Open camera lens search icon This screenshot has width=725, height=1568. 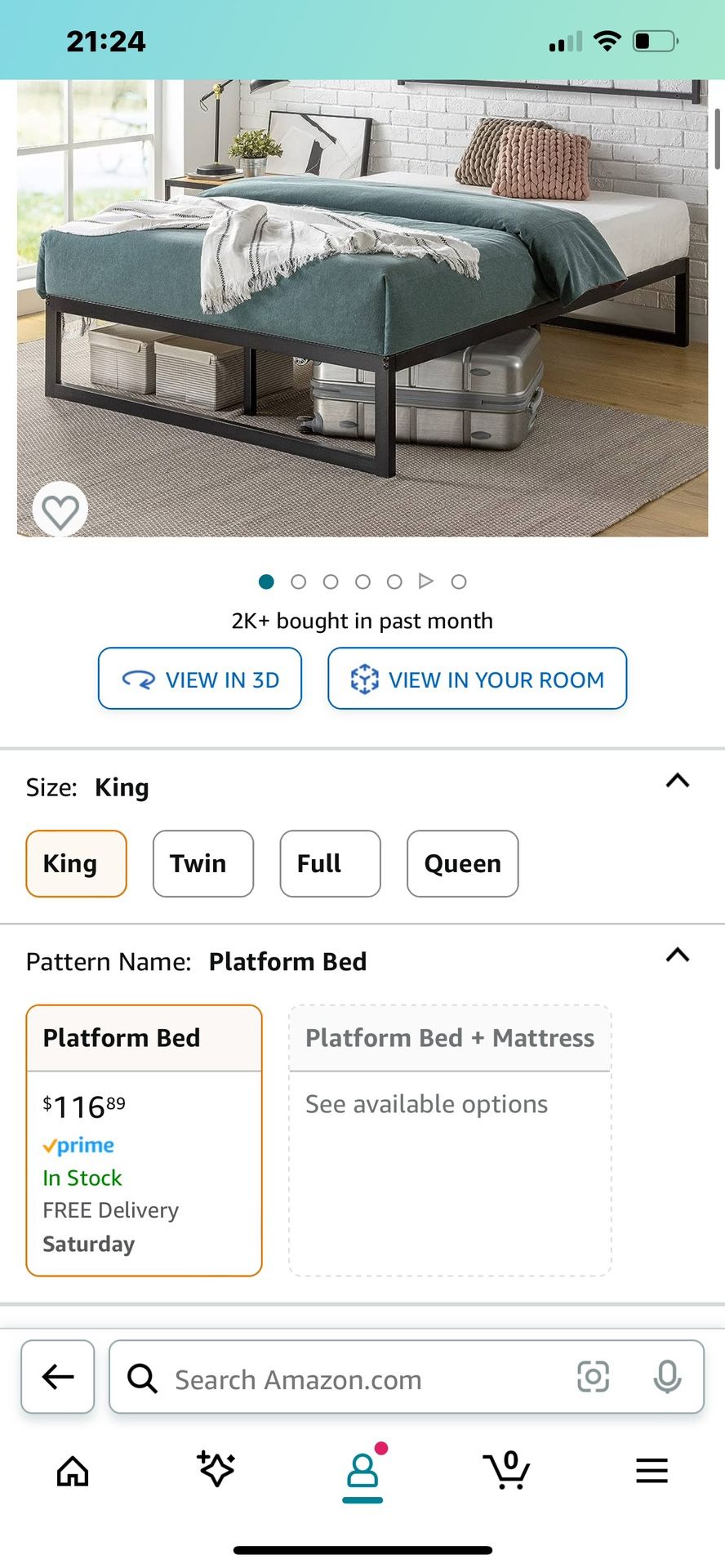click(x=594, y=1377)
